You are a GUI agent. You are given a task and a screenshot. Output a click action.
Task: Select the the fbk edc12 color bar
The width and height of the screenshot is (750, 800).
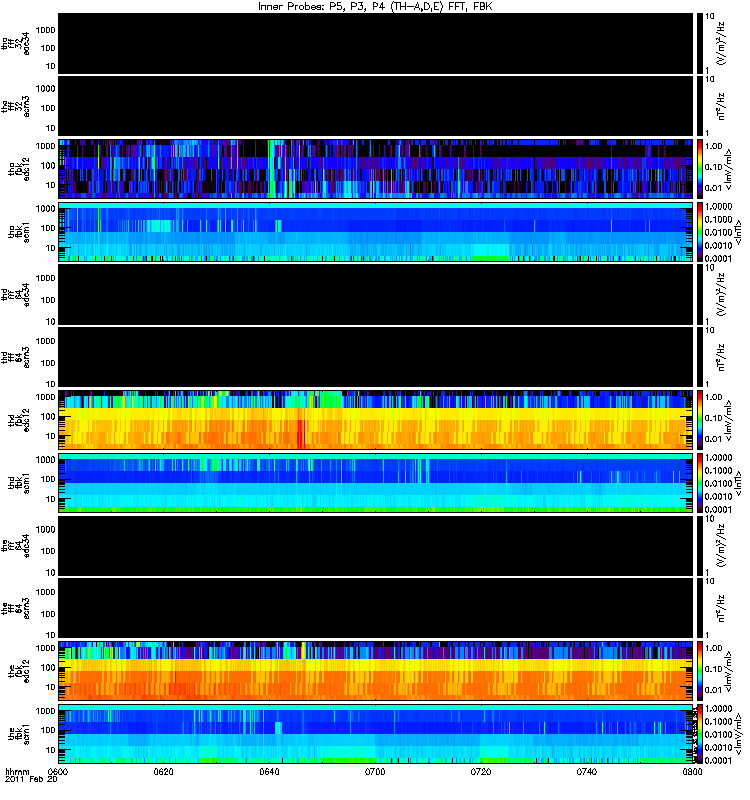(700, 670)
